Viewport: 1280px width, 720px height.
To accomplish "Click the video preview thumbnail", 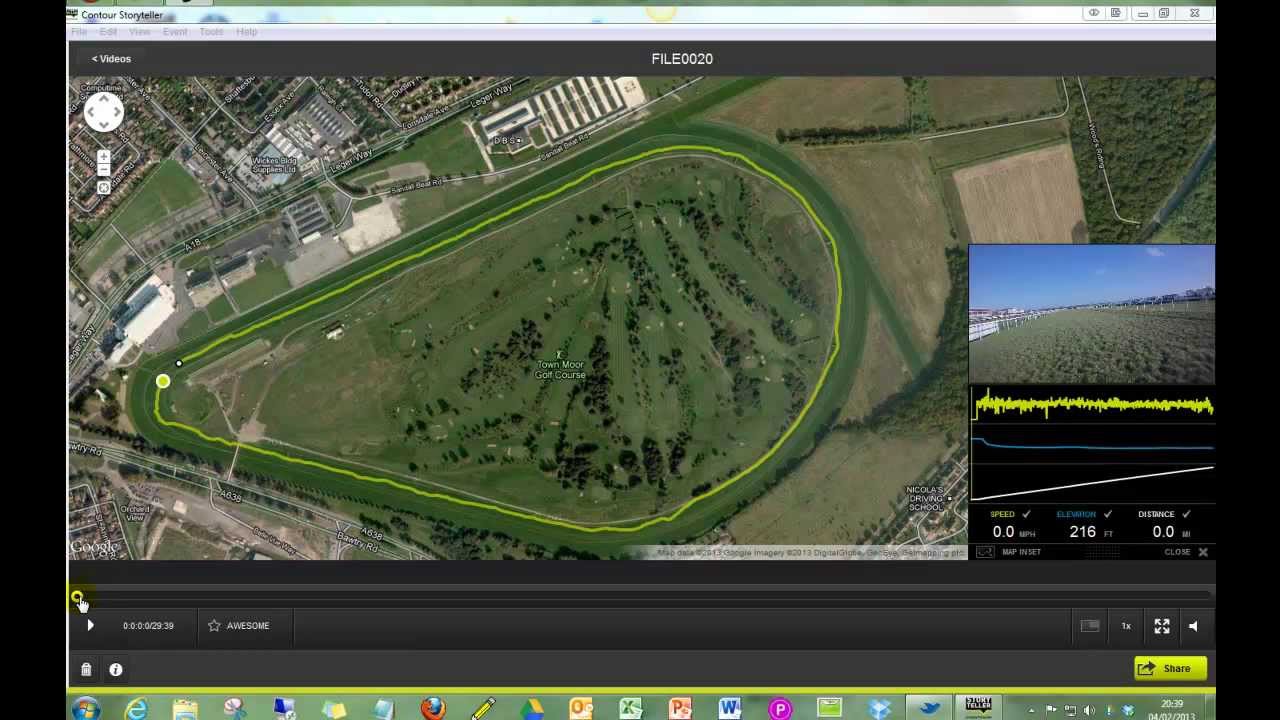I will [1092, 315].
